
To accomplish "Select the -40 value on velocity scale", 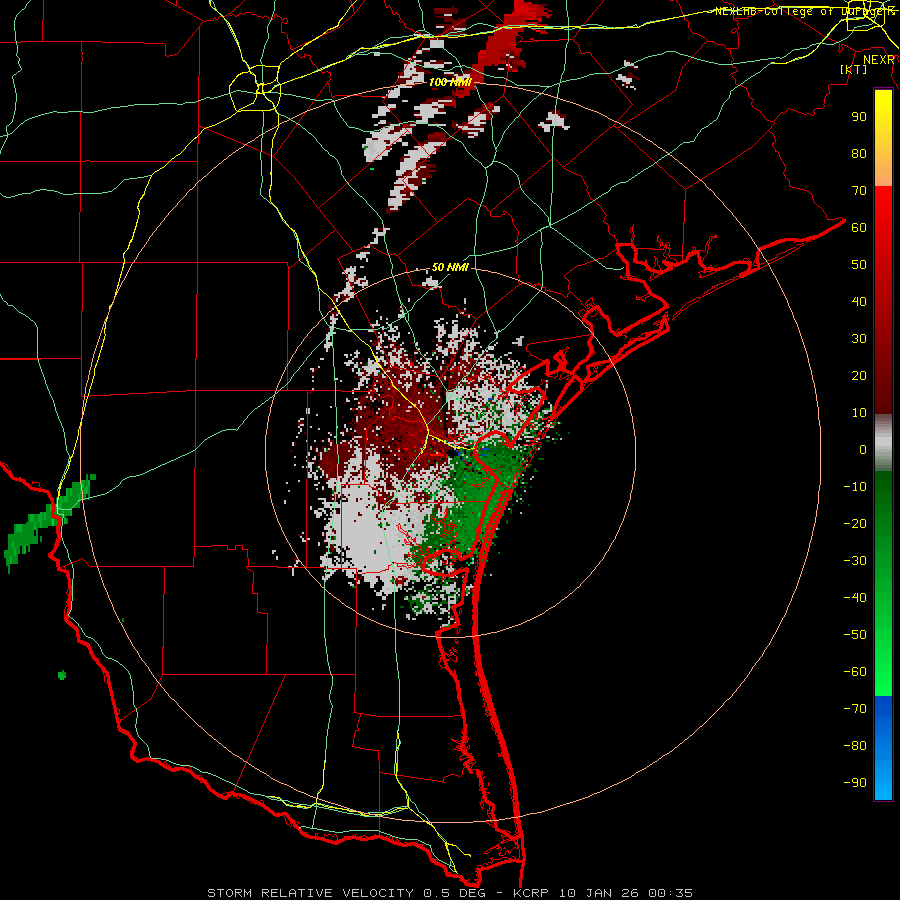I will 855,598.
